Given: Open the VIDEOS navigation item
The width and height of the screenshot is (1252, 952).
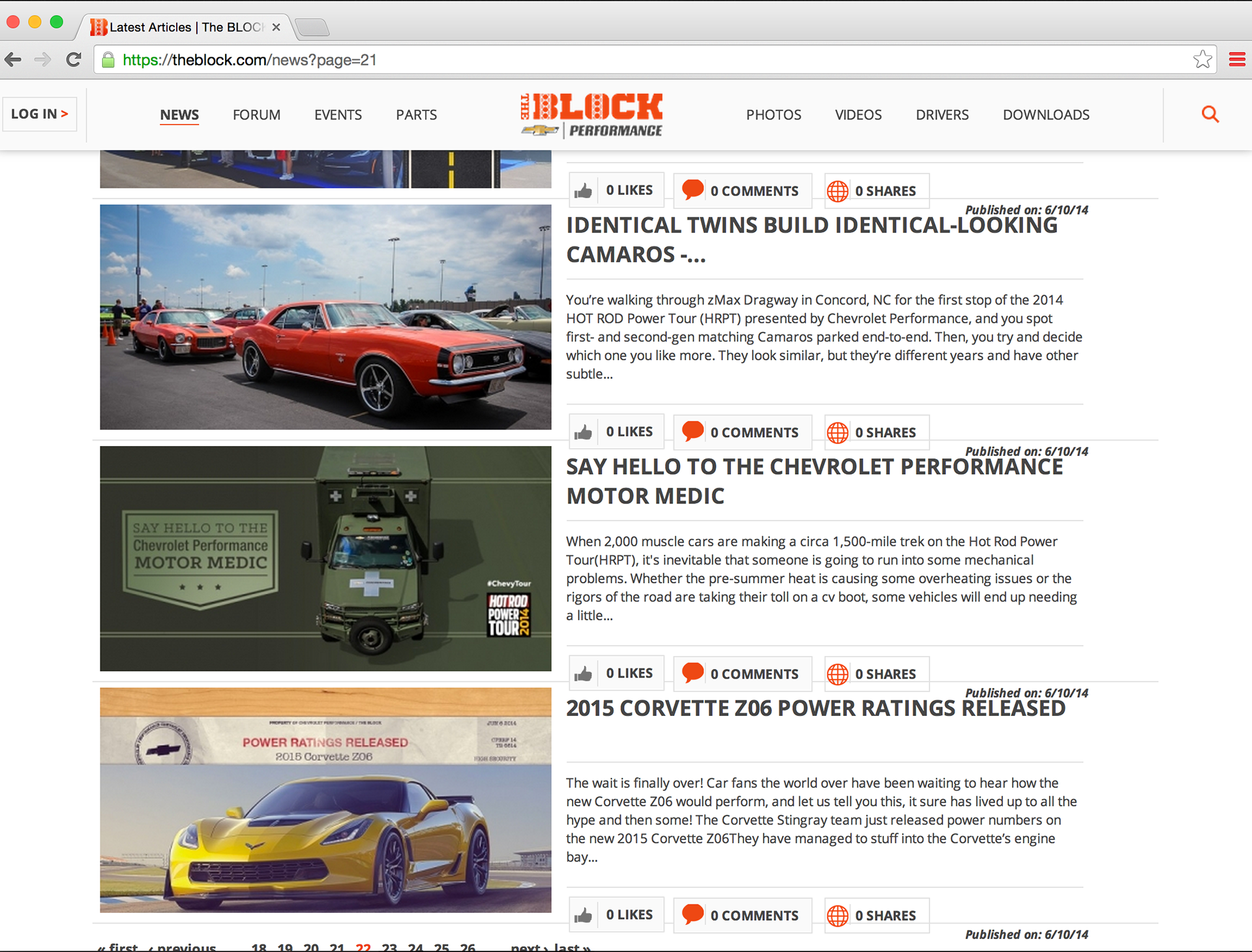Looking at the screenshot, I should click(858, 115).
